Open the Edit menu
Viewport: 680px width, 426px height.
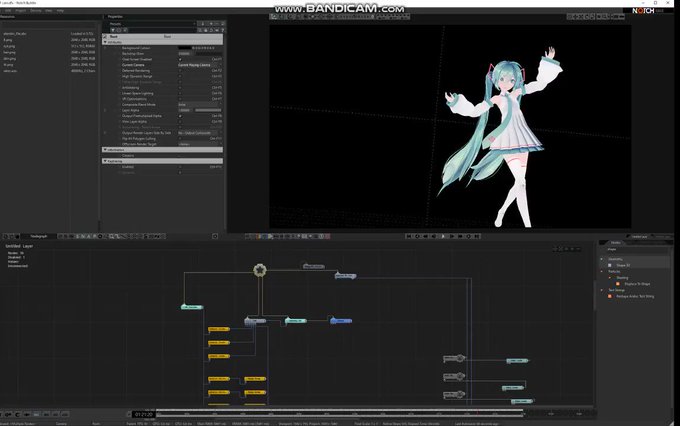tap(8, 10)
